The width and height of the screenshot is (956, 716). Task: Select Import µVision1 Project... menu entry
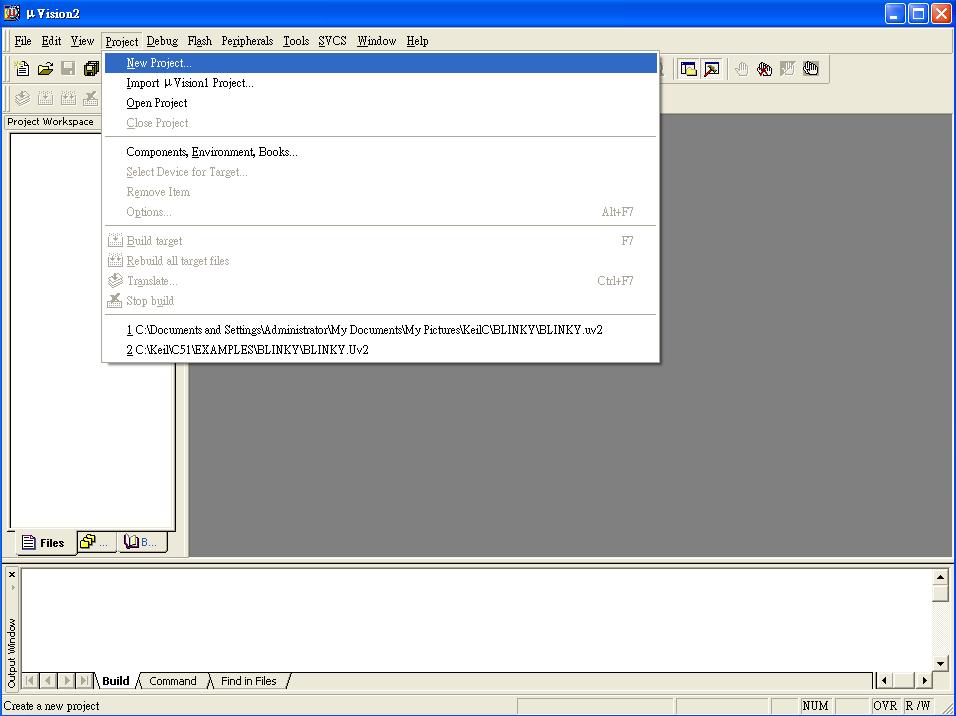189,83
